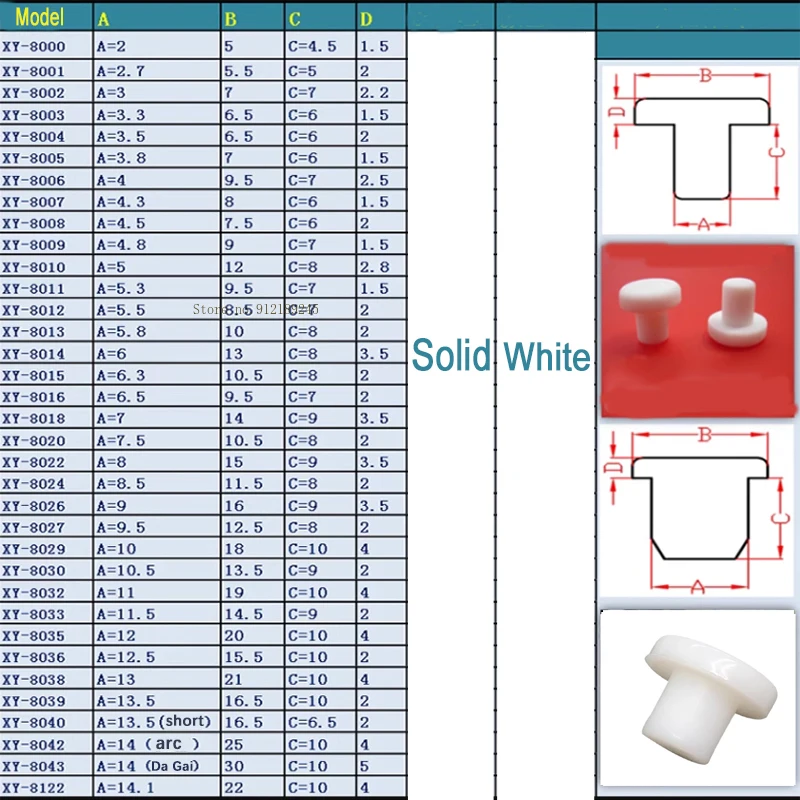Click the XY-8024 model name
The image size is (800, 800).
click(34, 484)
